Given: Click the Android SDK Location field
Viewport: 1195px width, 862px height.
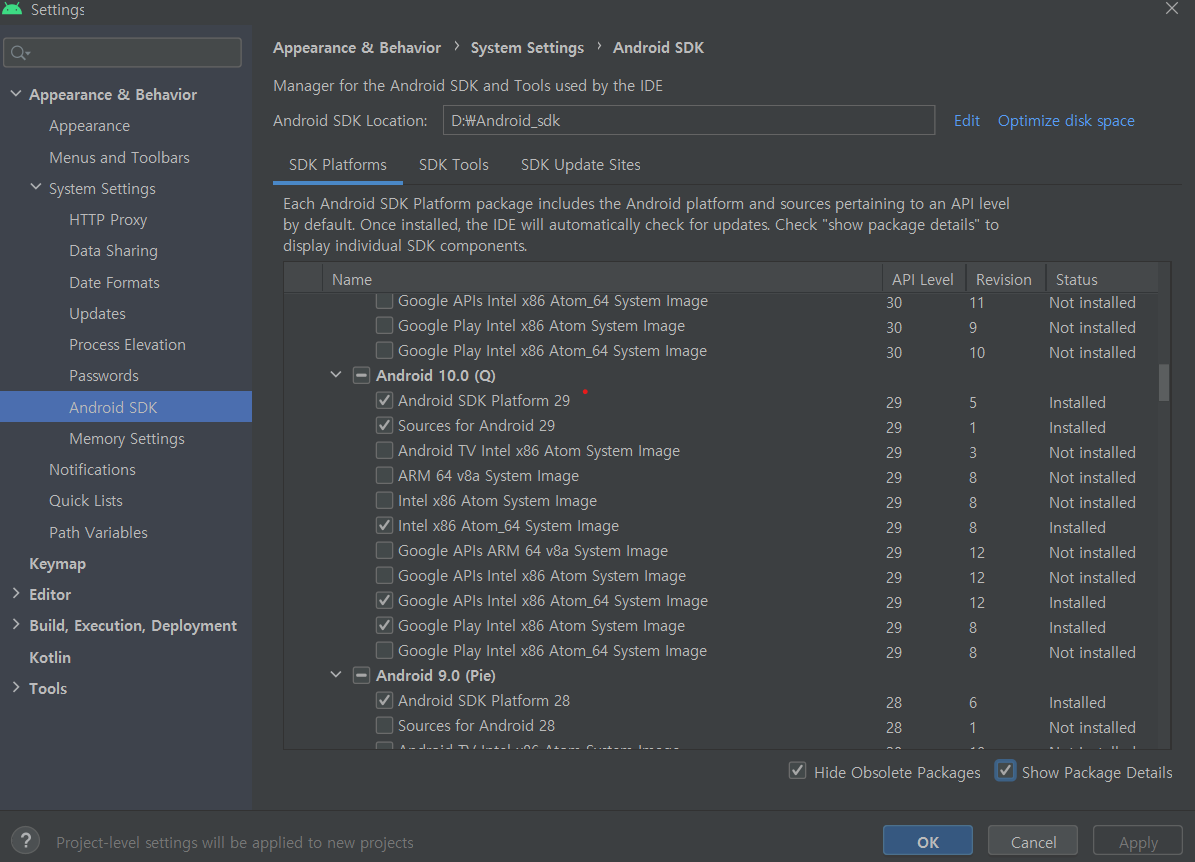Looking at the screenshot, I should [x=688, y=120].
